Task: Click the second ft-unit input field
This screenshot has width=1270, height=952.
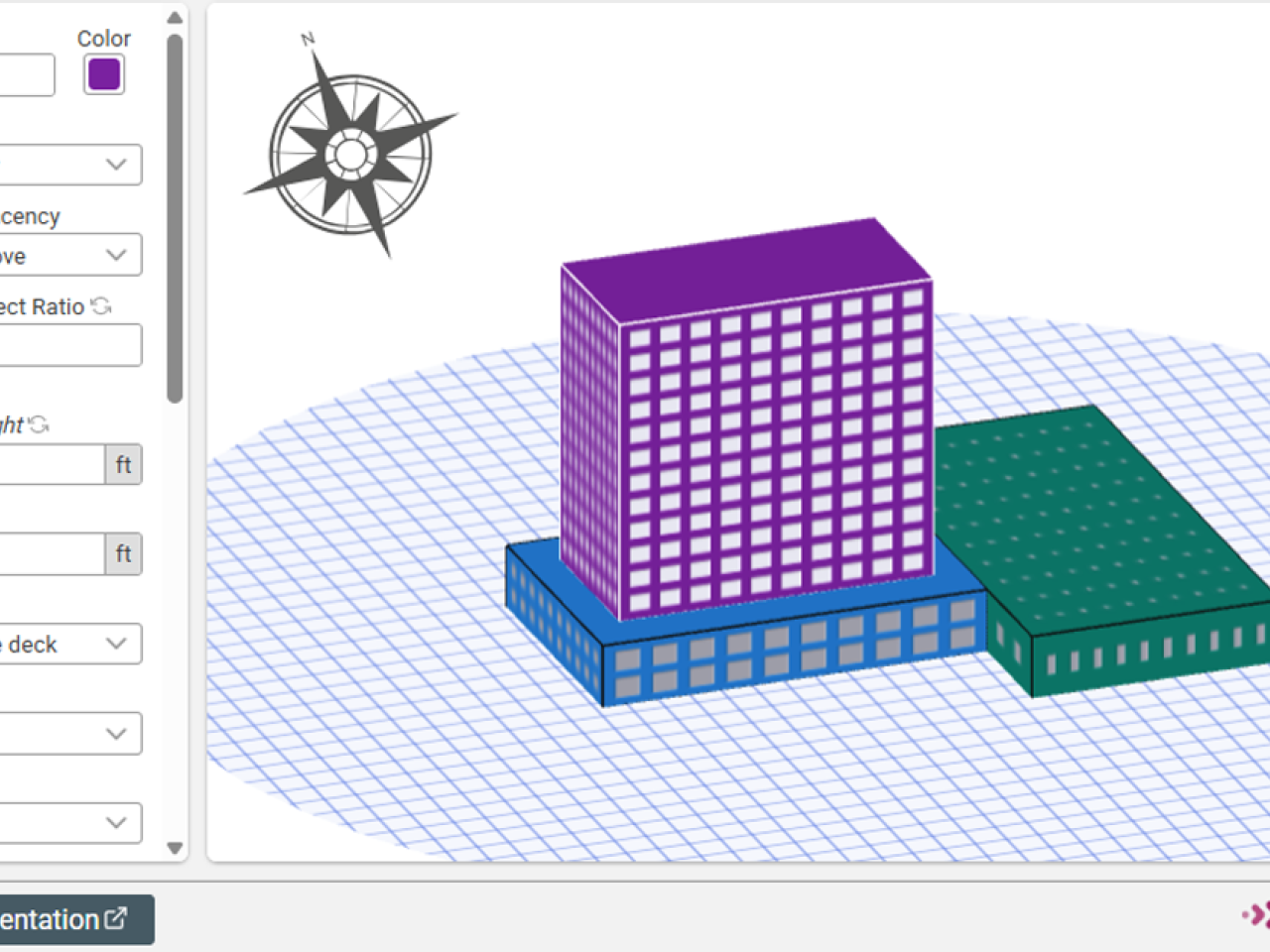Action: (x=53, y=553)
